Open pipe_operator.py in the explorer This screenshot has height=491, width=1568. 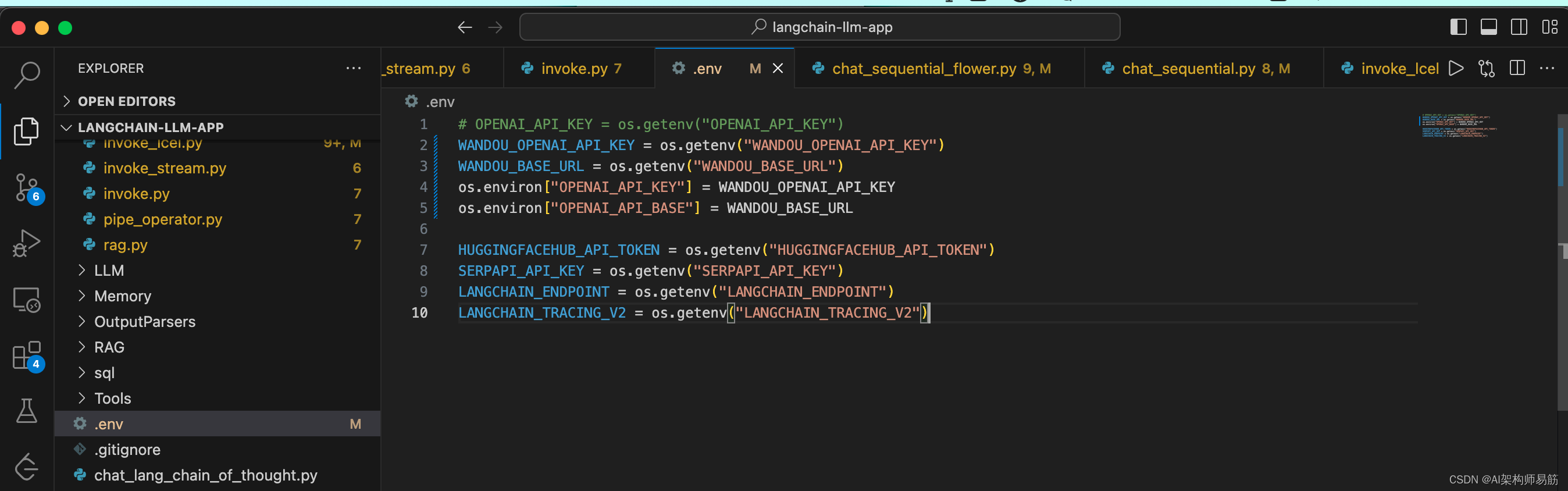pos(218,219)
